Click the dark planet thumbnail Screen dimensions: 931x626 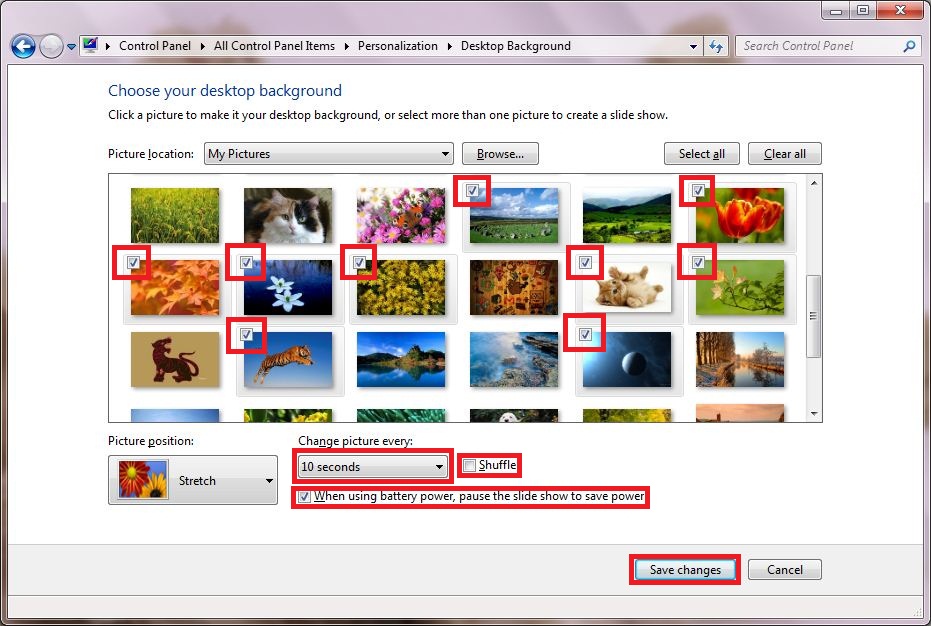627,359
